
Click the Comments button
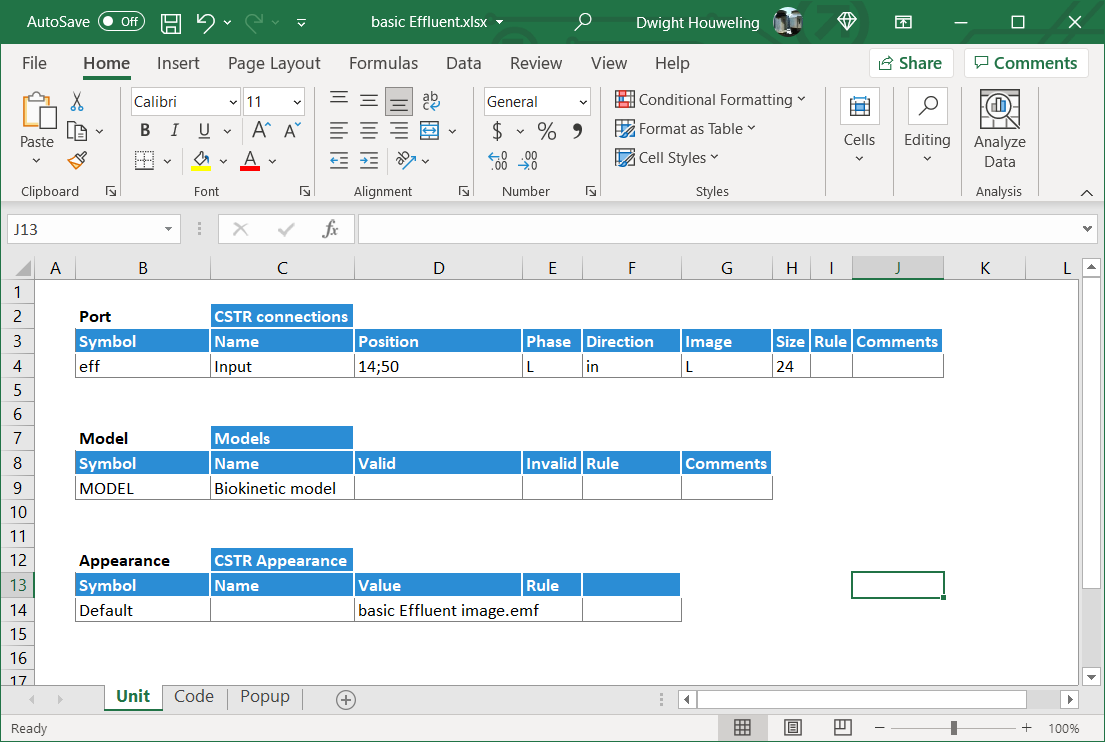[x=1025, y=63]
